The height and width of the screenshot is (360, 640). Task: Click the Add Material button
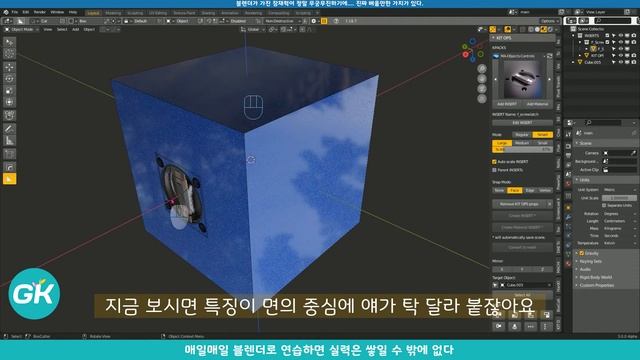(538, 104)
